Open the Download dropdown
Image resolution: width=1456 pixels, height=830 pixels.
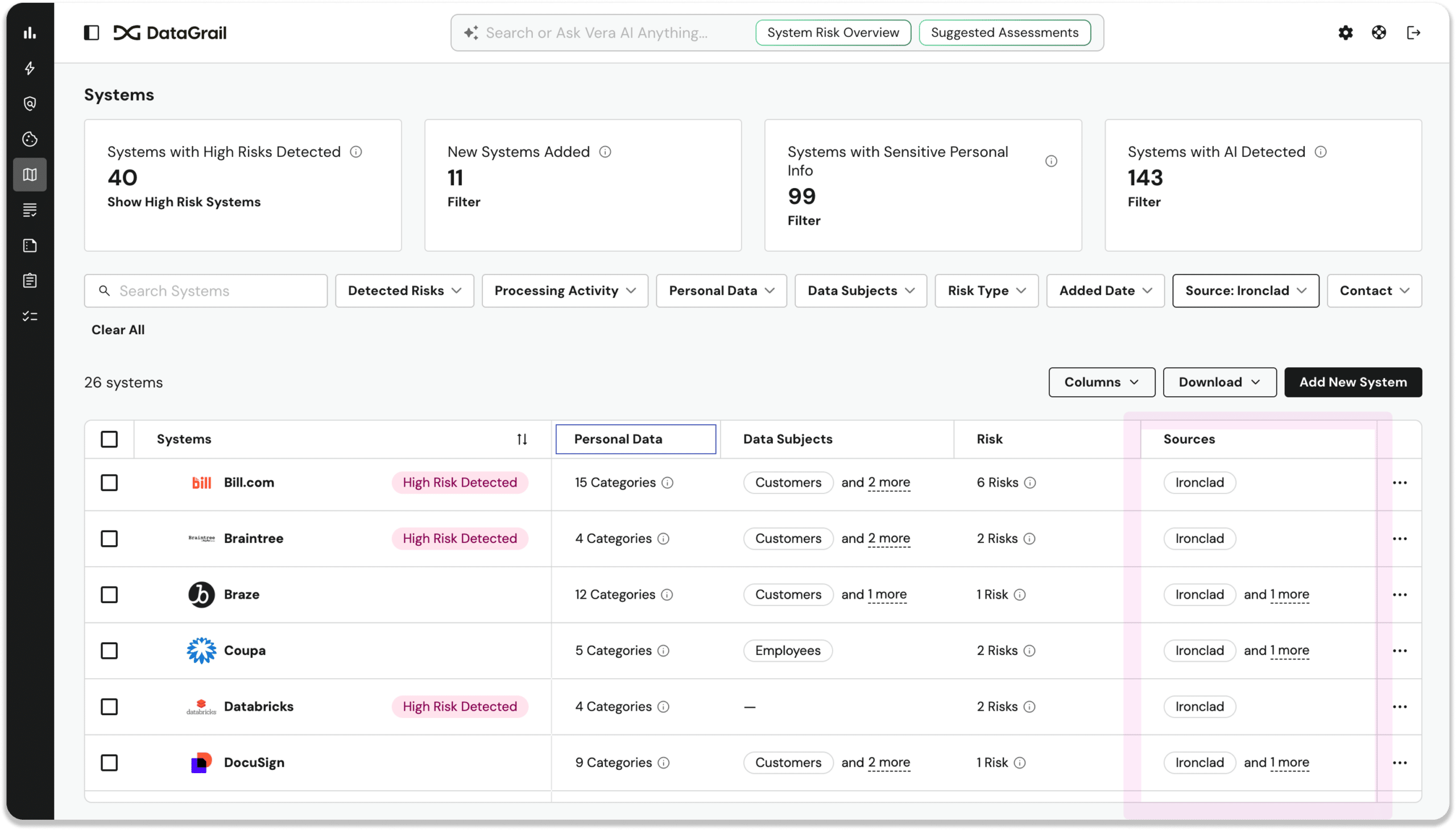(x=1219, y=382)
